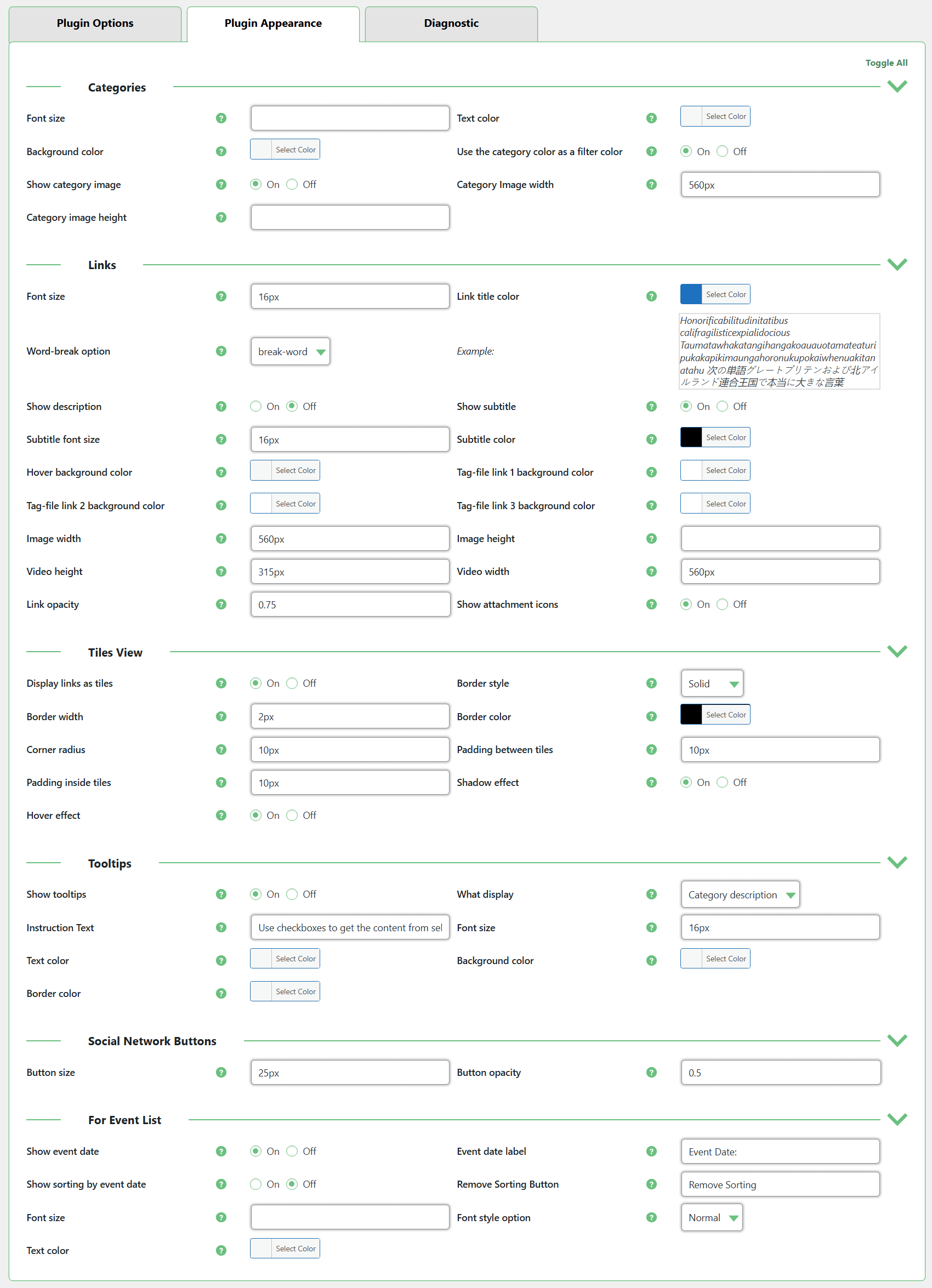Open the Word-break option dropdown
Viewport: 932px width, 1288px height.
tap(290, 351)
